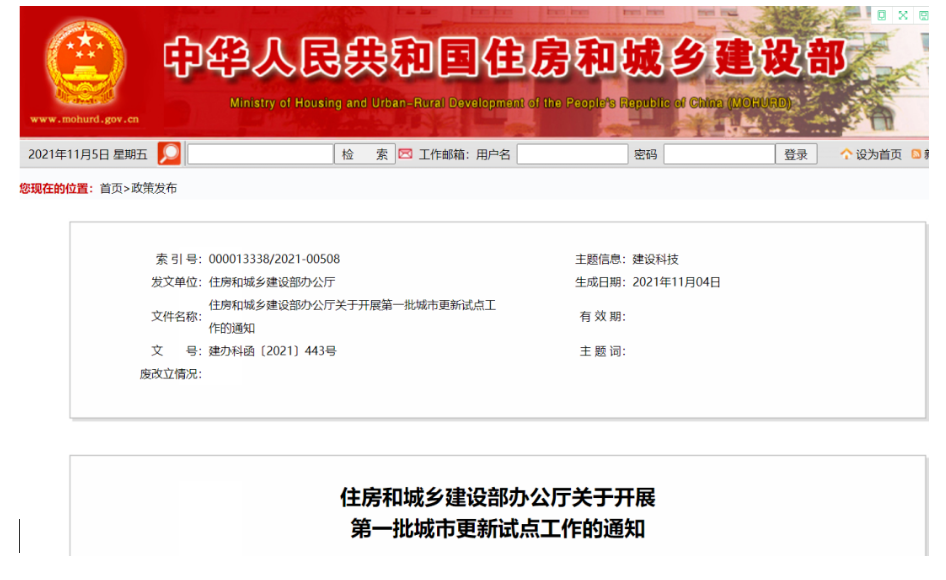Click the green save icon at top right

924,15
